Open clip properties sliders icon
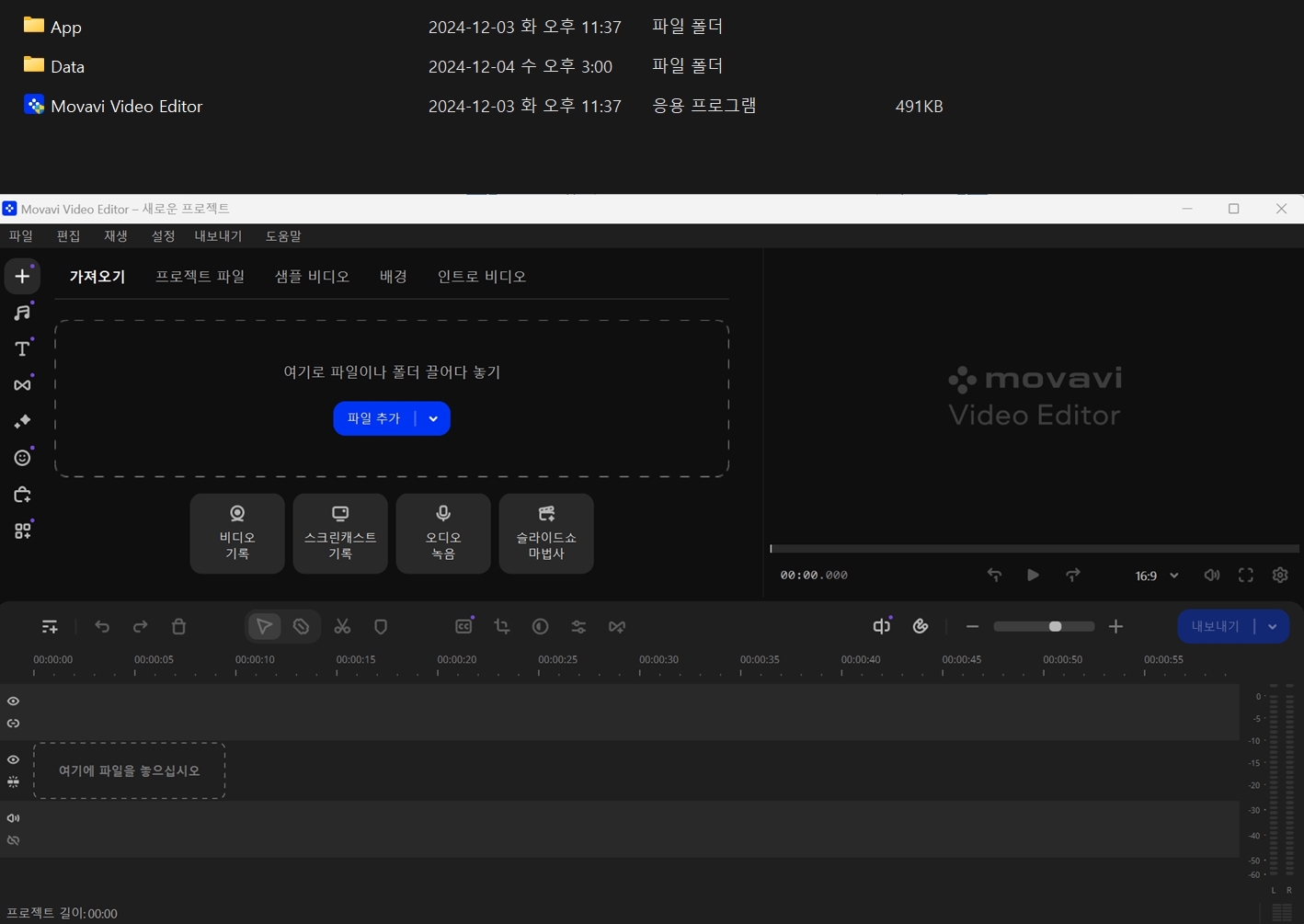Viewport: 1304px width, 924px height. pos(578,626)
